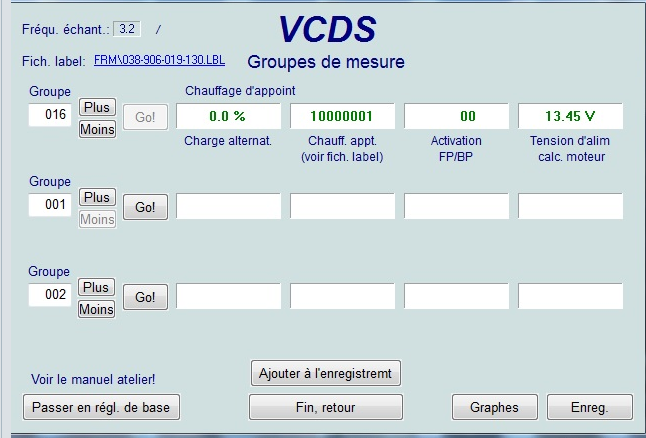Open the FRM\038-906-019-130.LBL label file link

pyautogui.click(x=159, y=60)
